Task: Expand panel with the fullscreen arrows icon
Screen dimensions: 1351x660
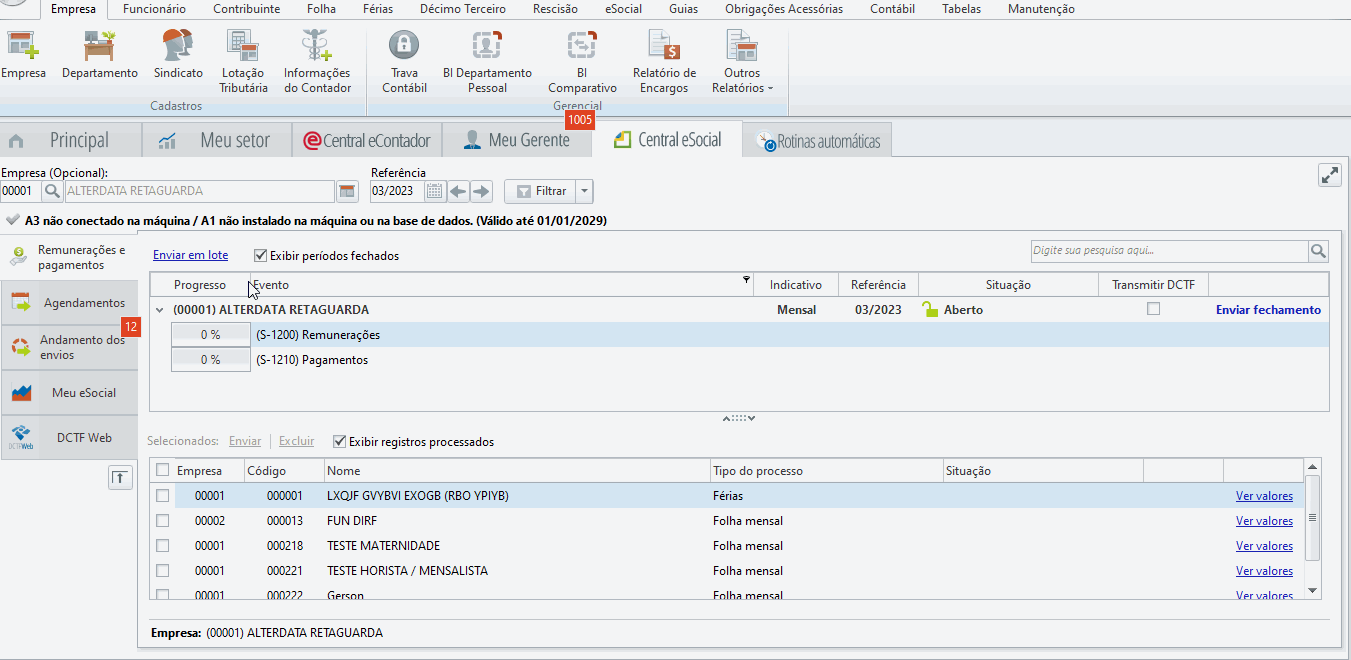Action: tap(1330, 175)
